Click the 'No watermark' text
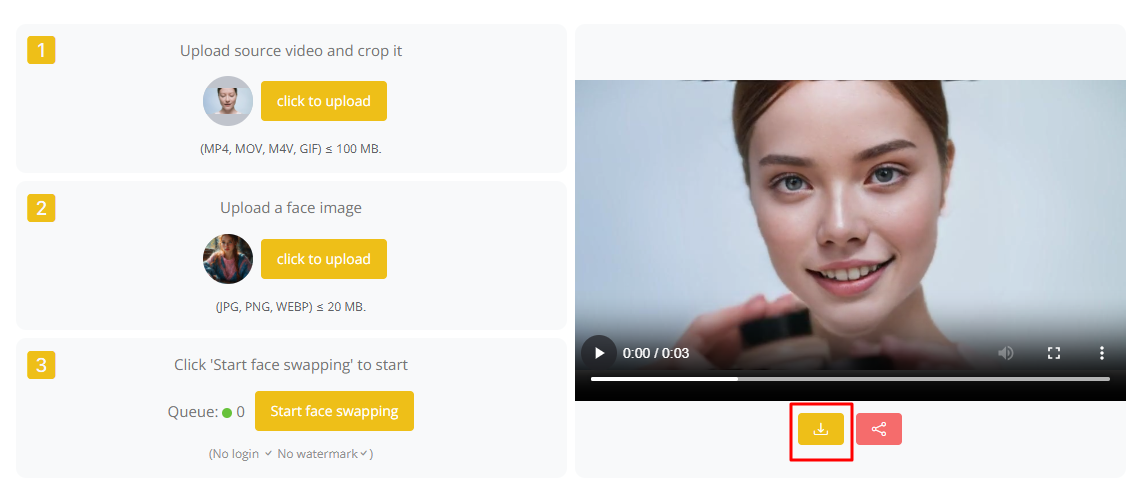Screen dimensions: 1135x500 pyautogui.click(x=318, y=454)
